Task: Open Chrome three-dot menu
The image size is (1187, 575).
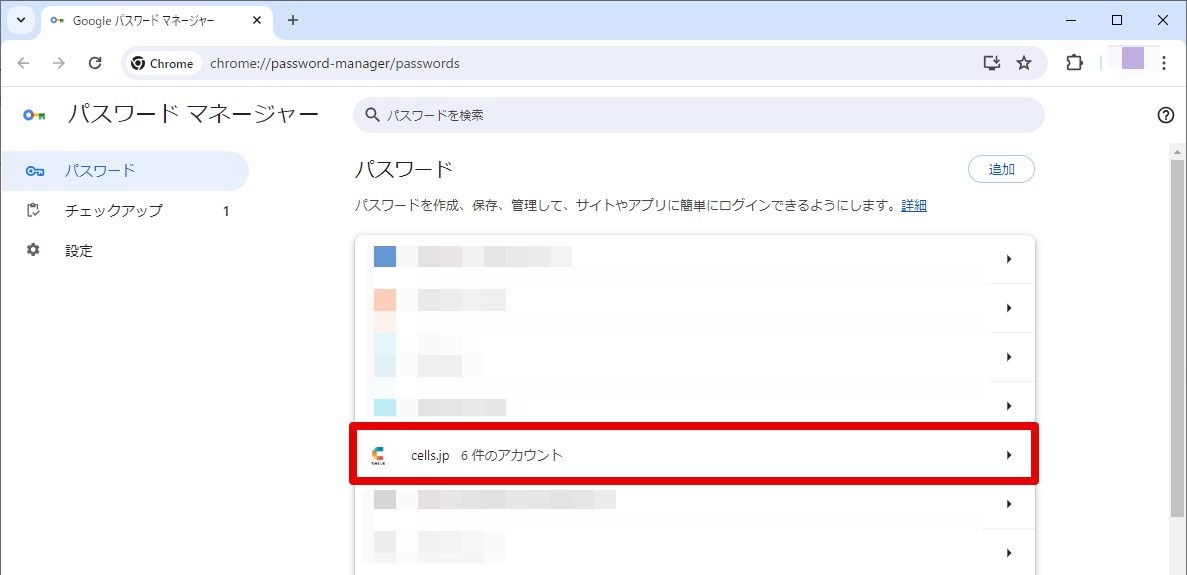Action: pos(1164,64)
